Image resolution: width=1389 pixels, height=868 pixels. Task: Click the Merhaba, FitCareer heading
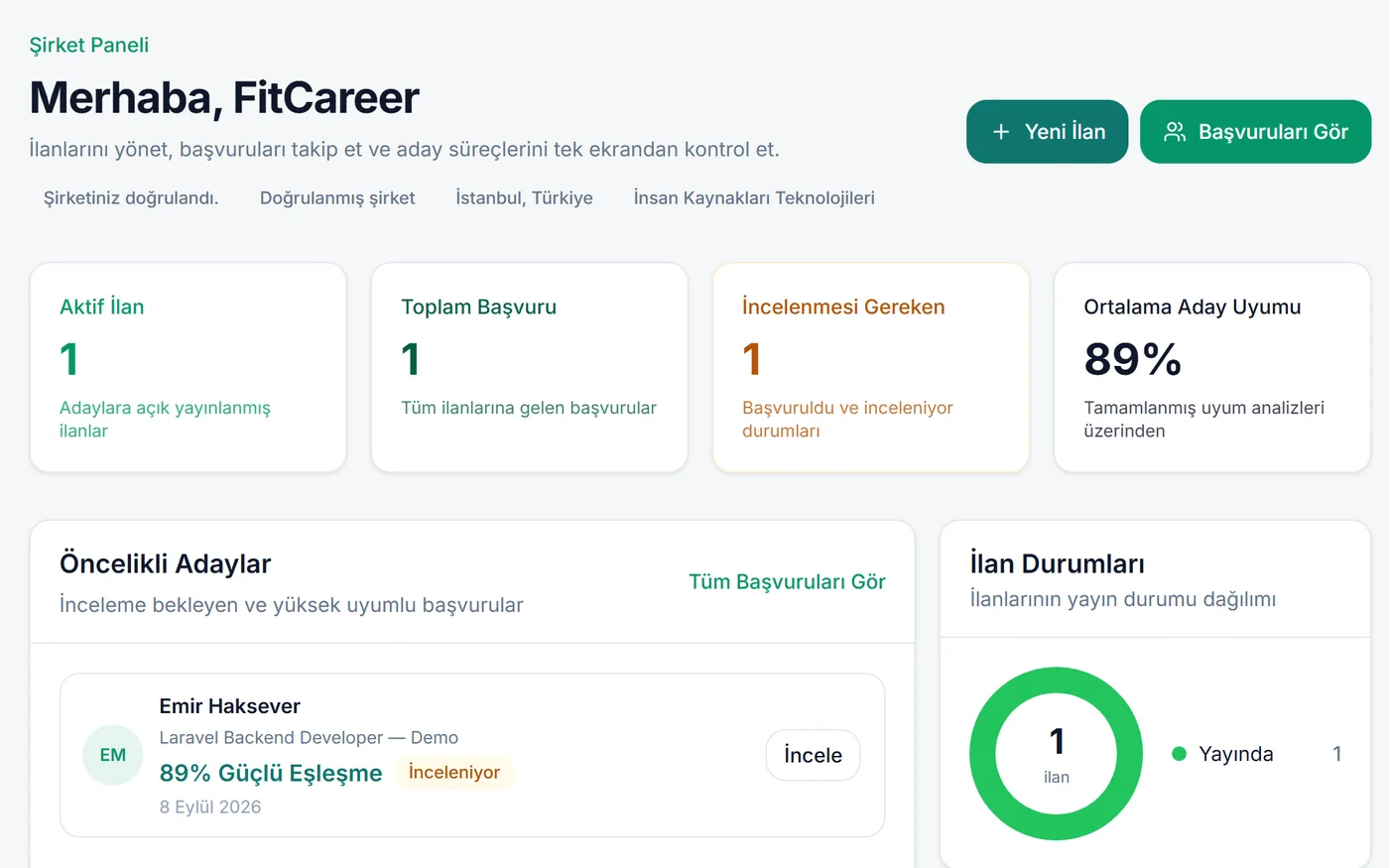(224, 97)
